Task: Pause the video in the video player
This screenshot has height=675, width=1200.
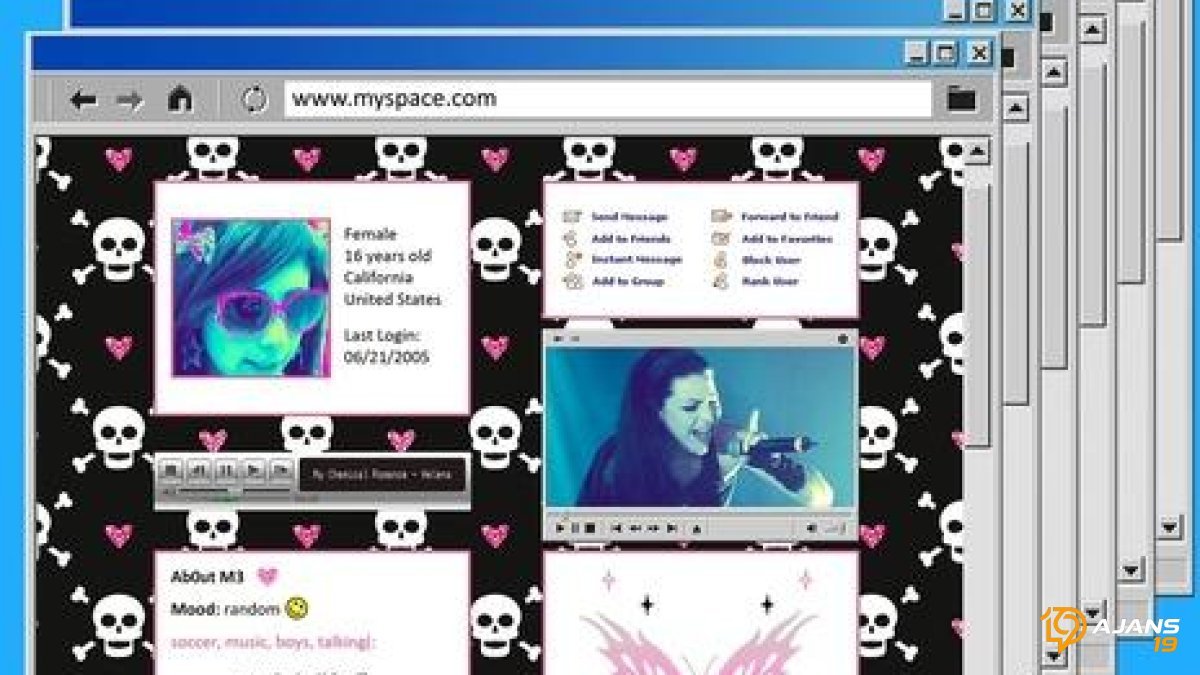Action: 575,527
